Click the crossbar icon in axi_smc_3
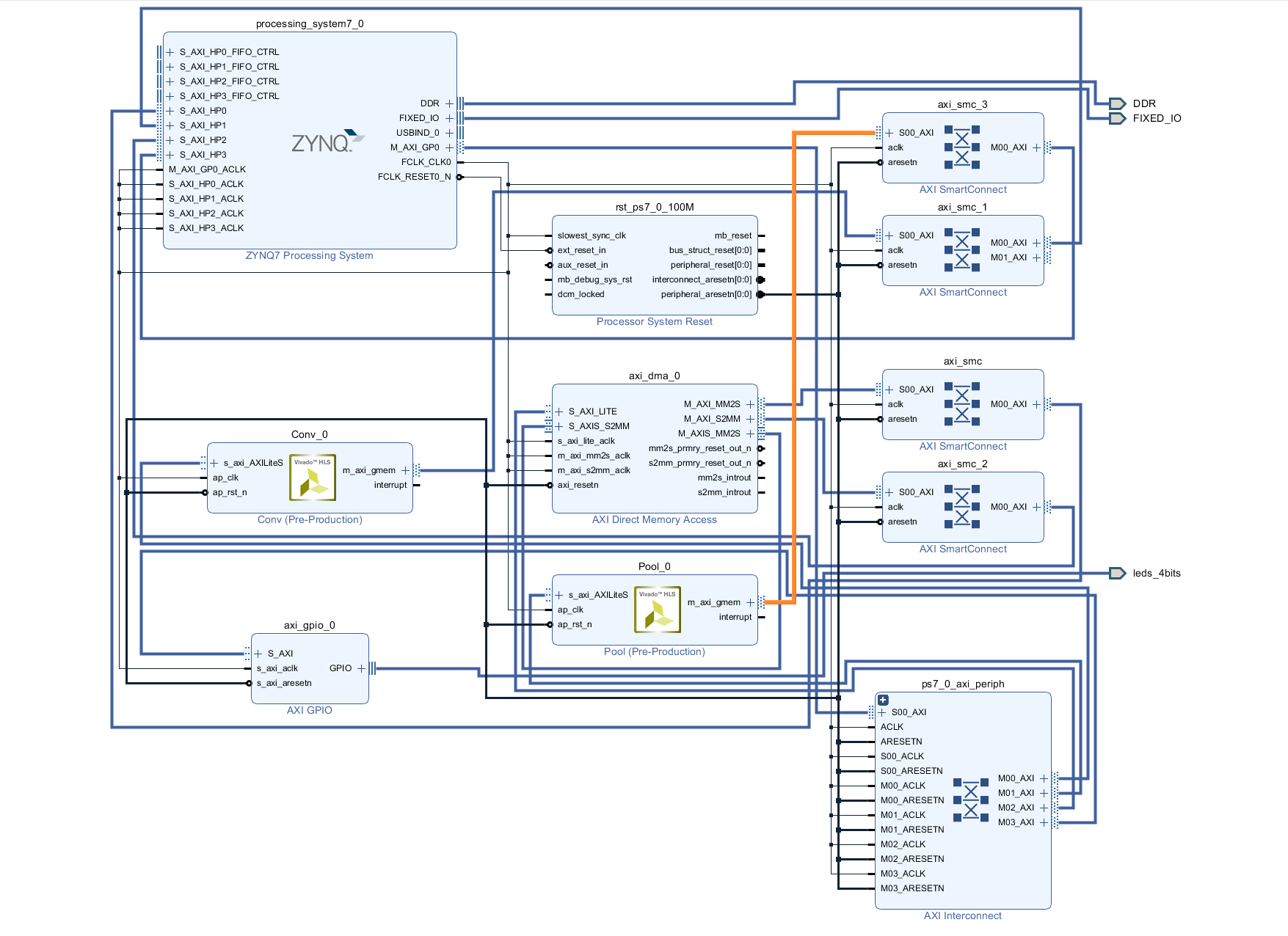Viewport: 1288px width, 936px height. (x=962, y=147)
